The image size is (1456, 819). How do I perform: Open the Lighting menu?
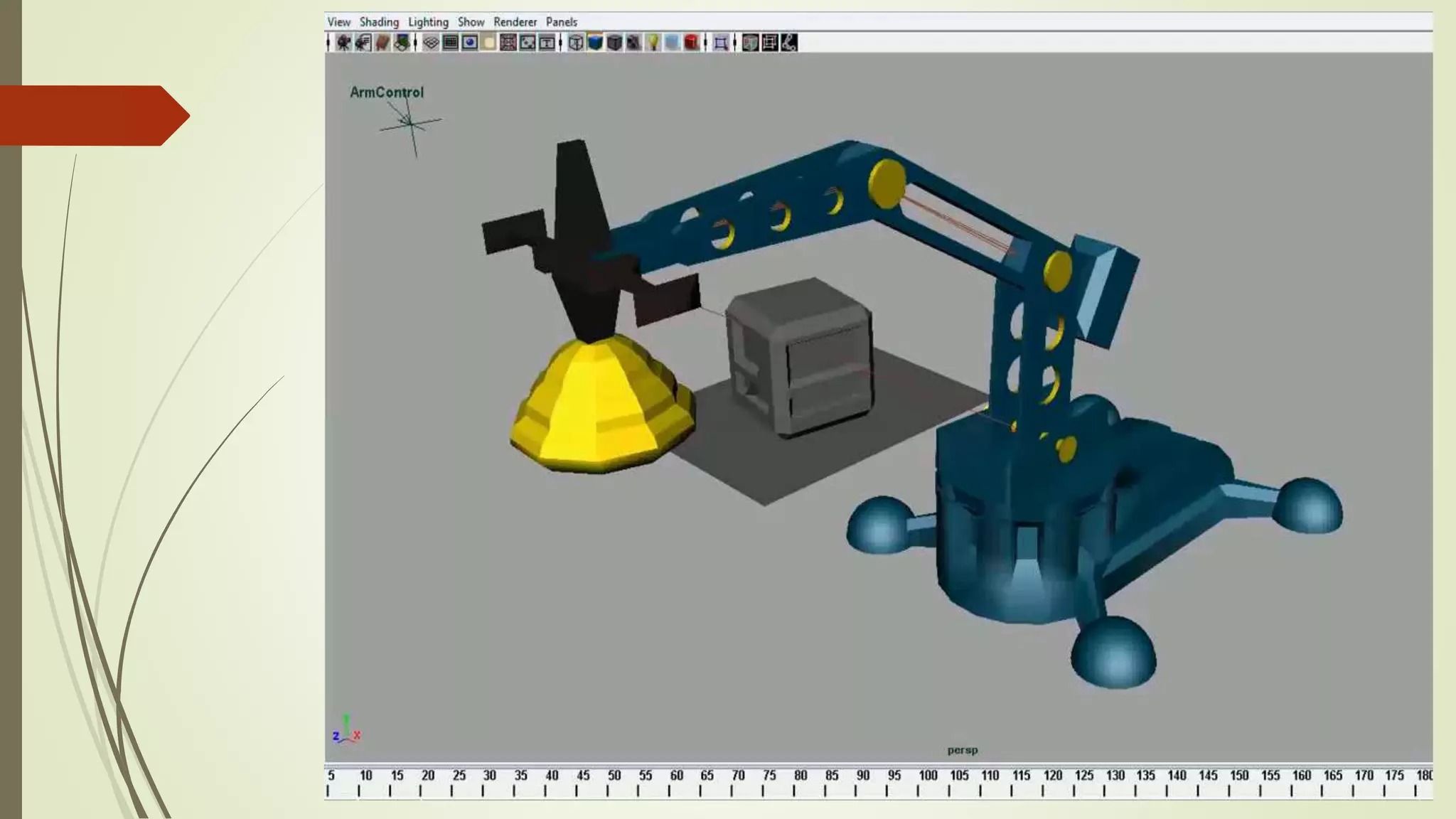pos(428,22)
